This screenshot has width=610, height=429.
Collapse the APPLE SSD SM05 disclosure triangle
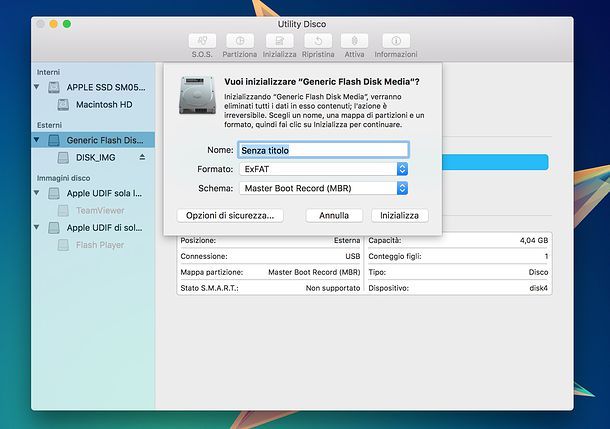pyautogui.click(x=37, y=87)
